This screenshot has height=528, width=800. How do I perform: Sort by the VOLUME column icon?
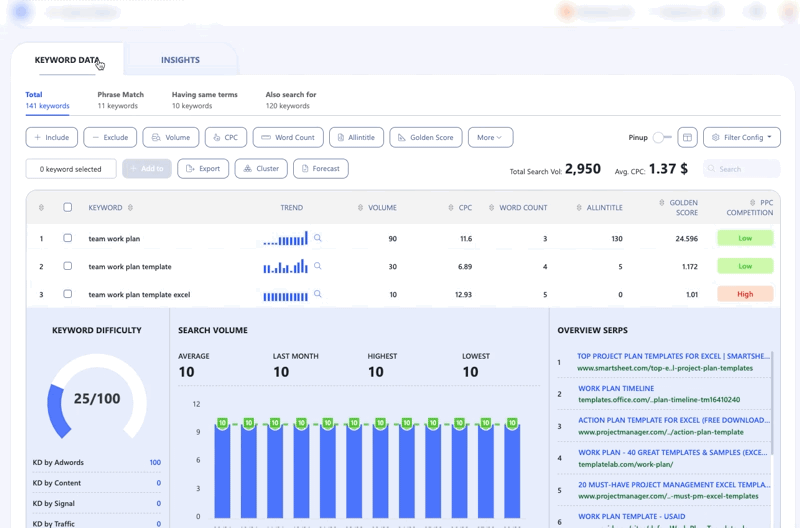360,208
